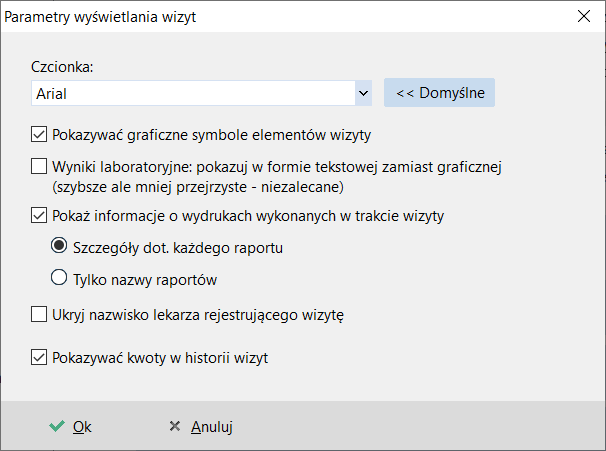Screen dimensions: 606x451
Task: Reset the font with the << Domyślne button
Action: 439,93
